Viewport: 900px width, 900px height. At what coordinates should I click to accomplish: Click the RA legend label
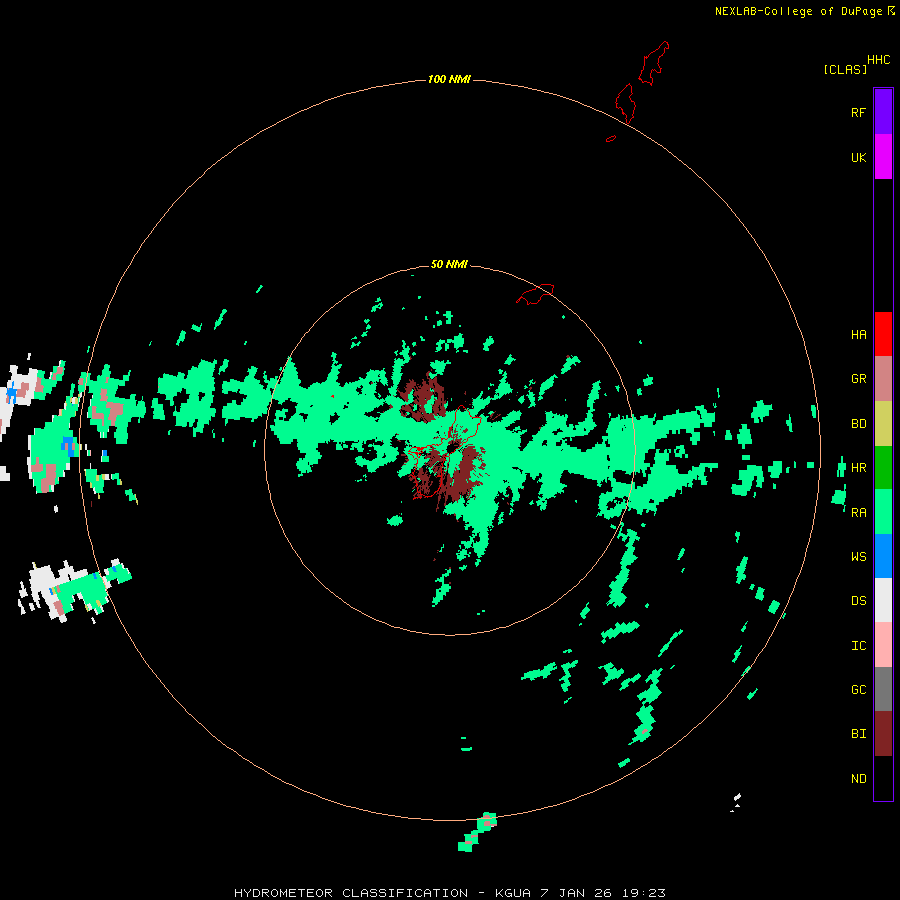[x=858, y=512]
